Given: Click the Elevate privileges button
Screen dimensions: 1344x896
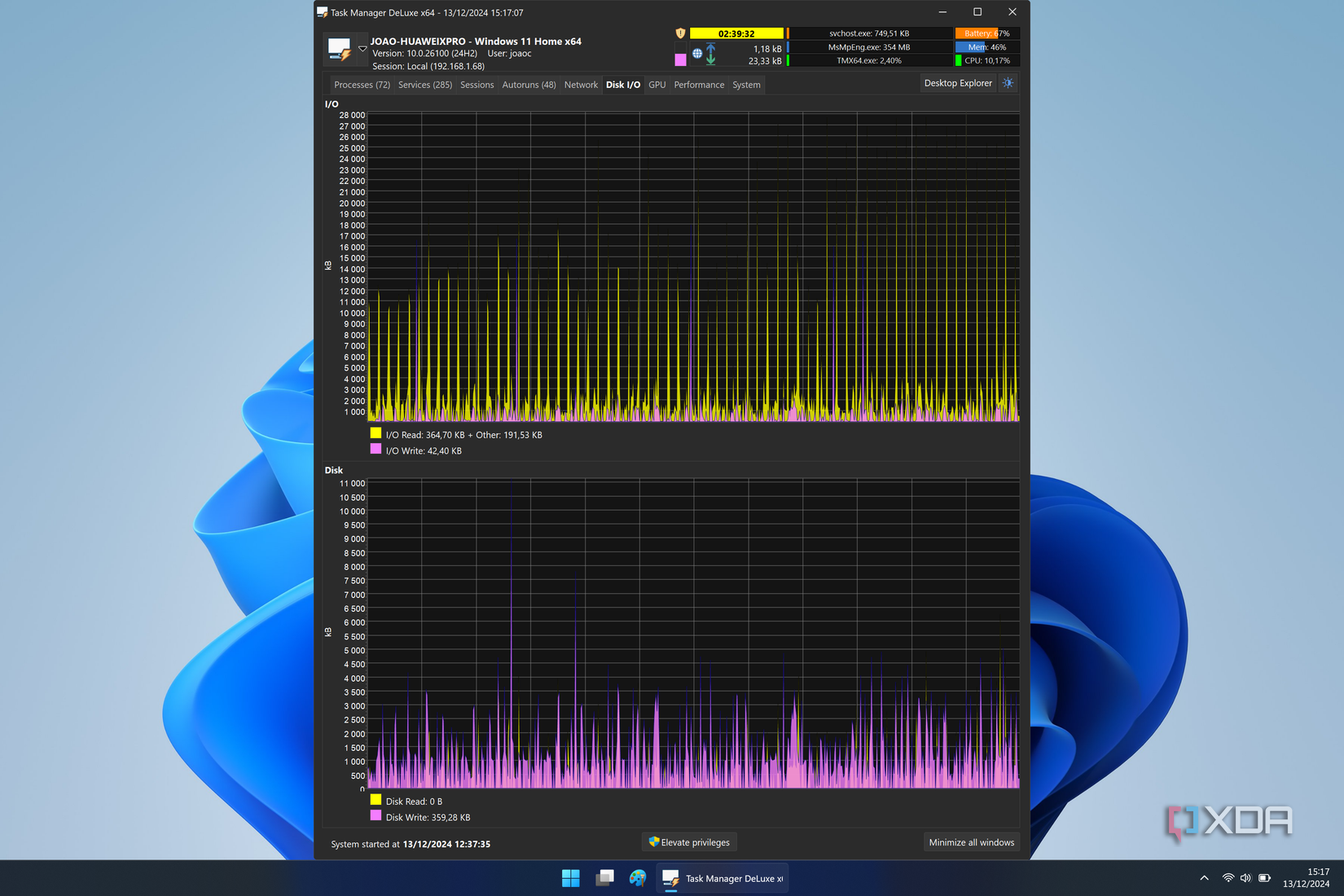Looking at the screenshot, I should point(688,841).
